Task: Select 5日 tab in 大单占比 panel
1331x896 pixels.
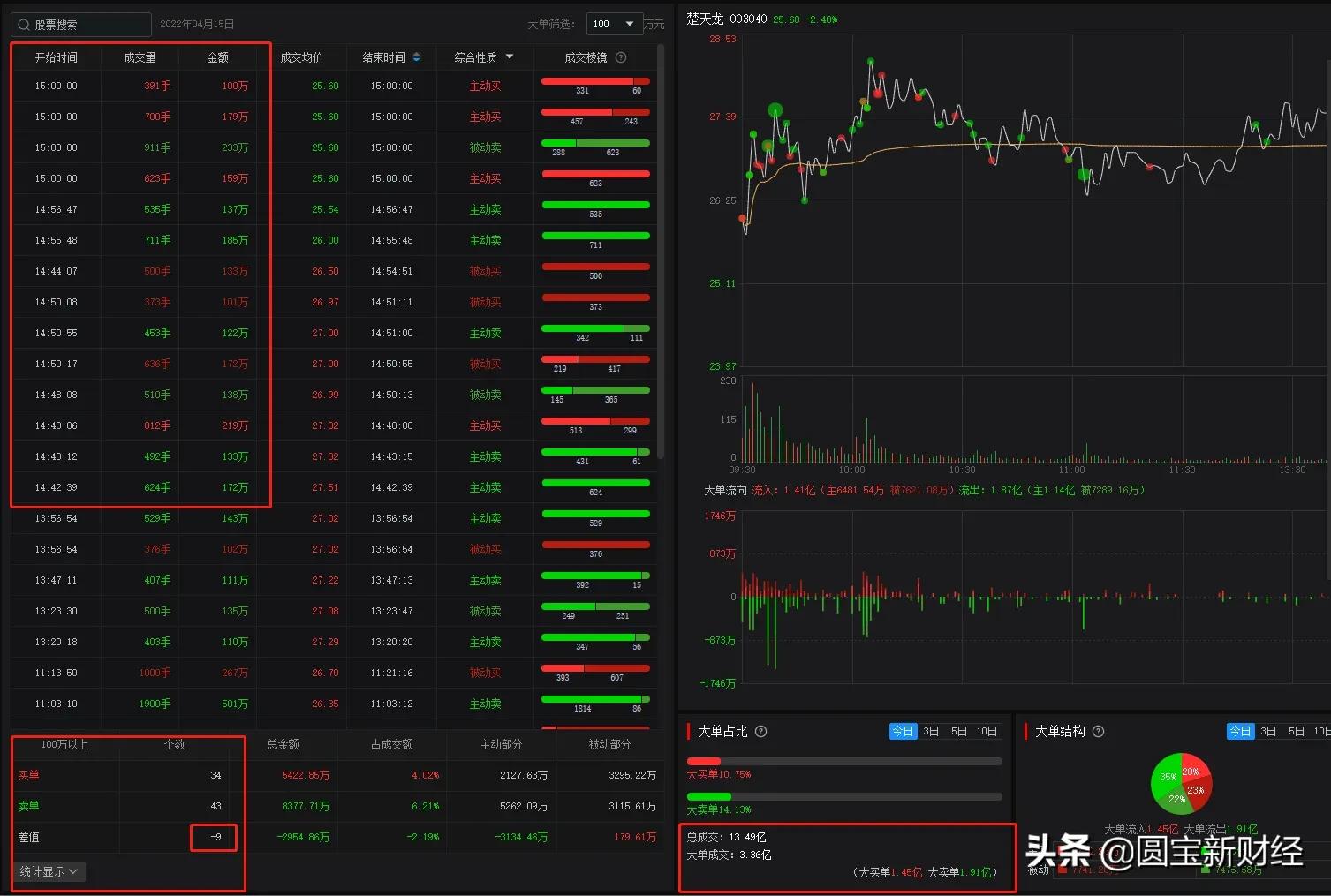Action: (x=958, y=731)
